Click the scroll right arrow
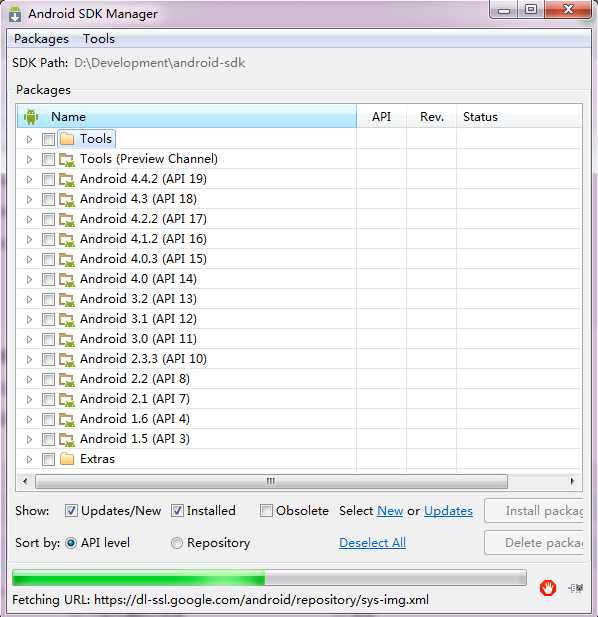 pos(572,481)
